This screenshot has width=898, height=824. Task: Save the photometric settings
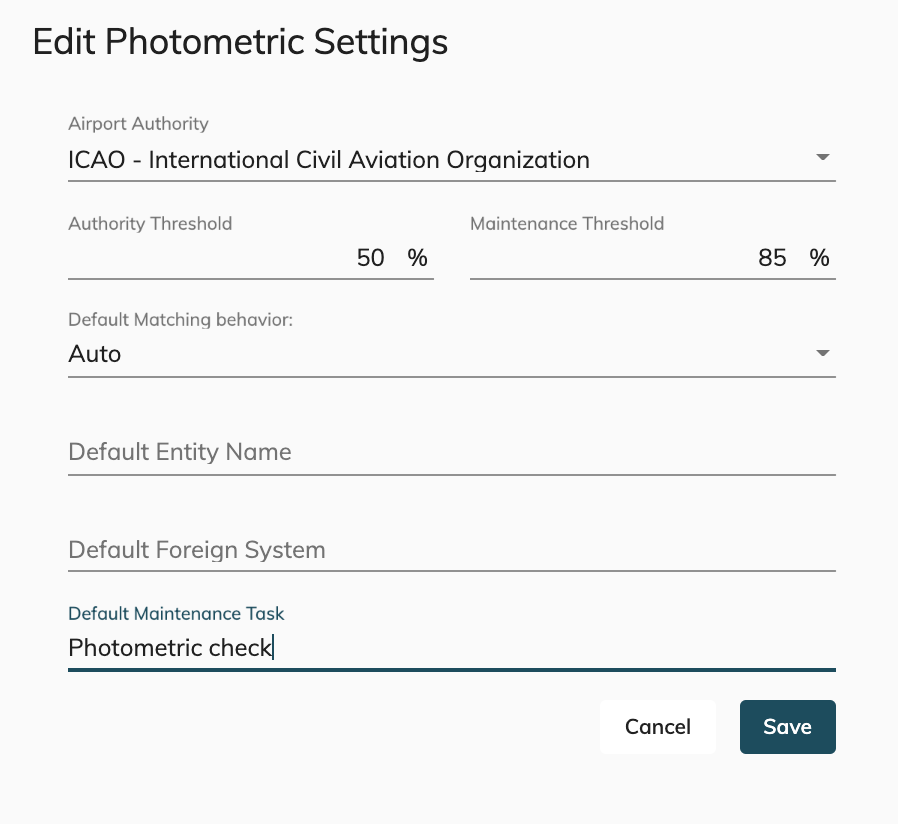(x=787, y=727)
